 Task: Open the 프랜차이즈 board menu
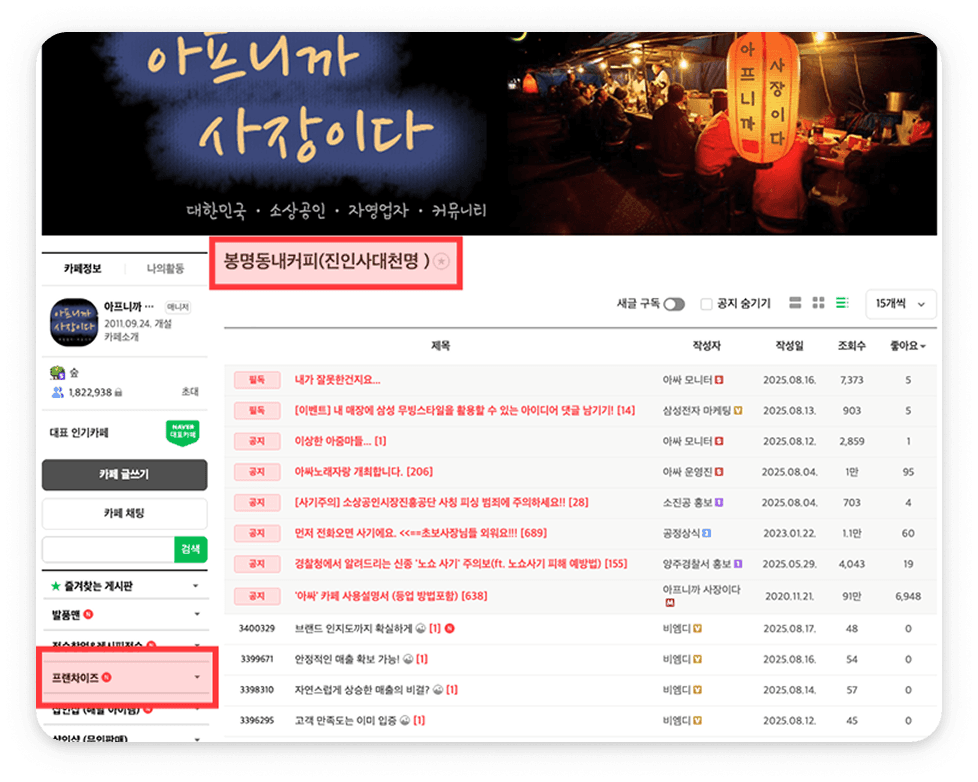75,678
